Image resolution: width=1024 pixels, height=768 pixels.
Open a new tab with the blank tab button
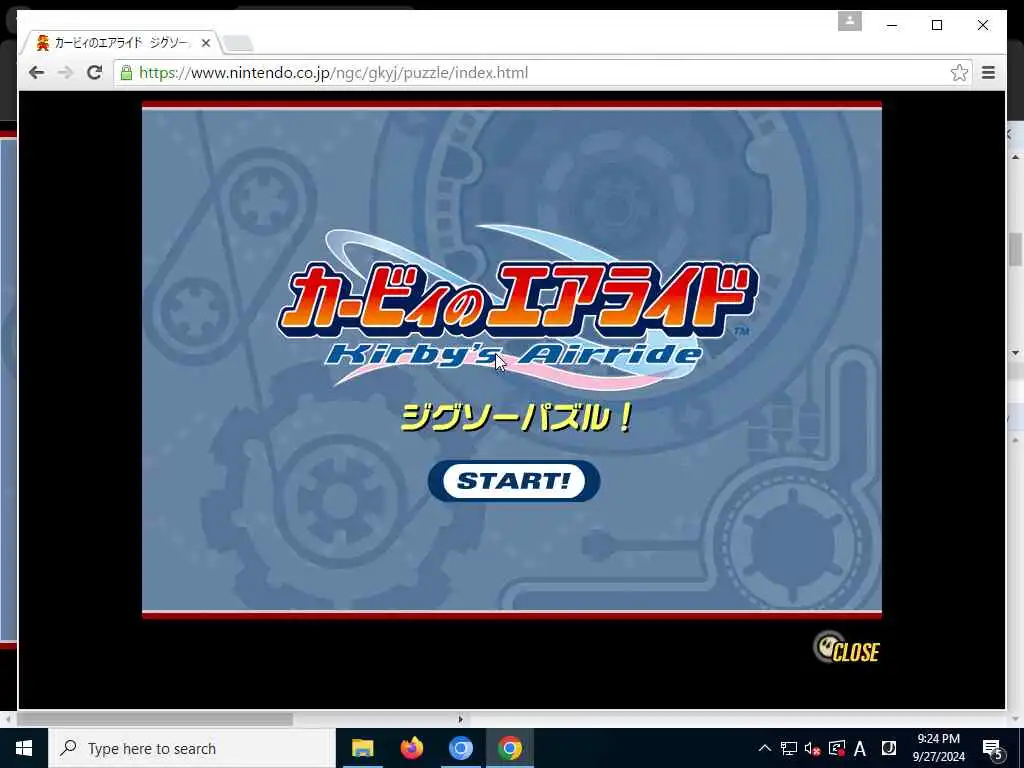point(238,44)
